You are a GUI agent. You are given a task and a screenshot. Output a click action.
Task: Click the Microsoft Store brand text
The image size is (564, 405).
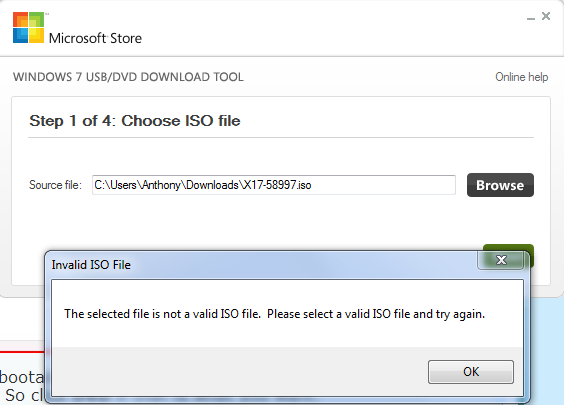click(95, 38)
